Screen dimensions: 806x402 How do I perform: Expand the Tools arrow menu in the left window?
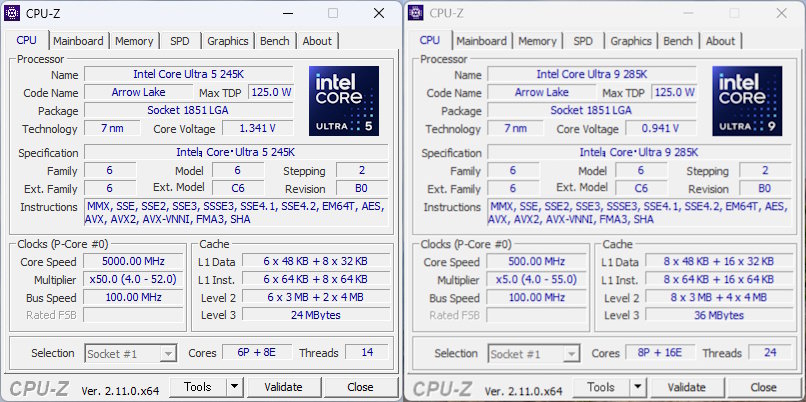click(x=234, y=387)
